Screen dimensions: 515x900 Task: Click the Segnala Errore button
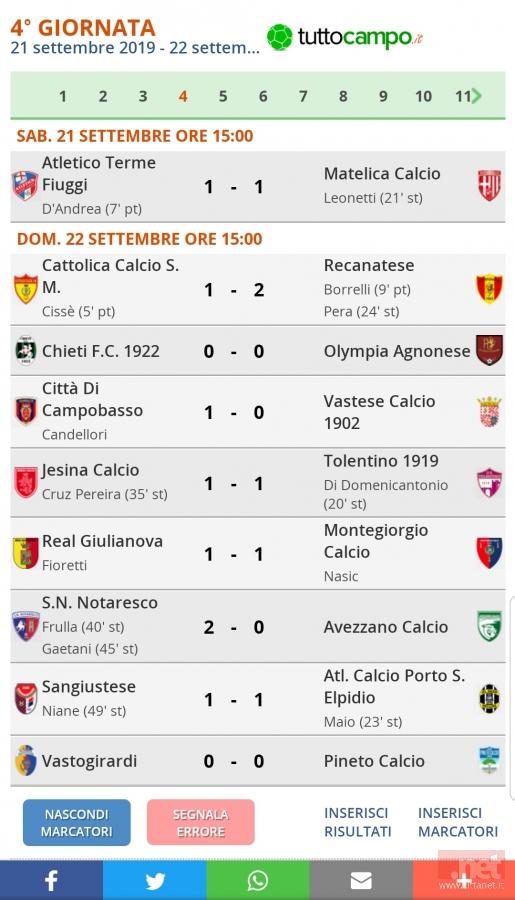point(200,823)
